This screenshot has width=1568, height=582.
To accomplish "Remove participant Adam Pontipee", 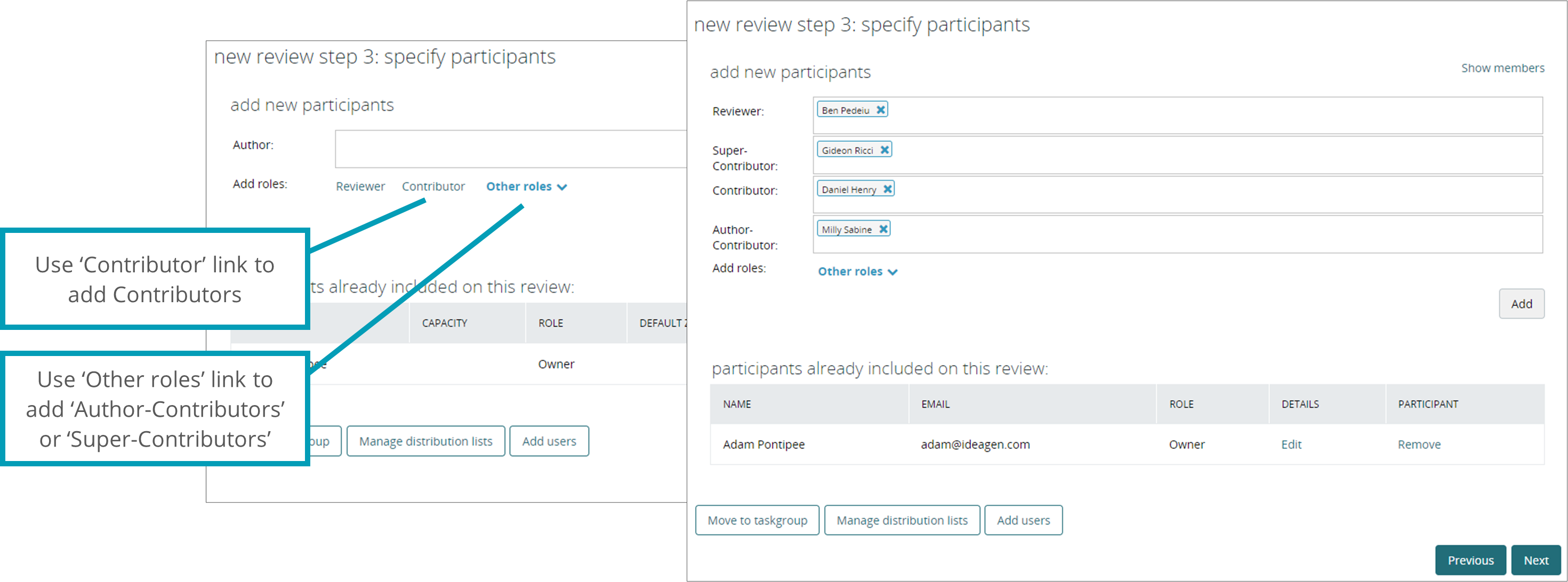I will pos(1419,444).
